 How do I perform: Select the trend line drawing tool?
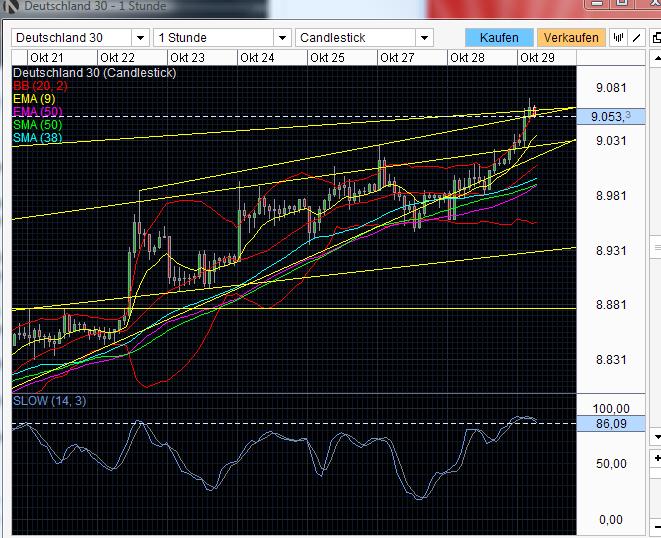pos(637,38)
